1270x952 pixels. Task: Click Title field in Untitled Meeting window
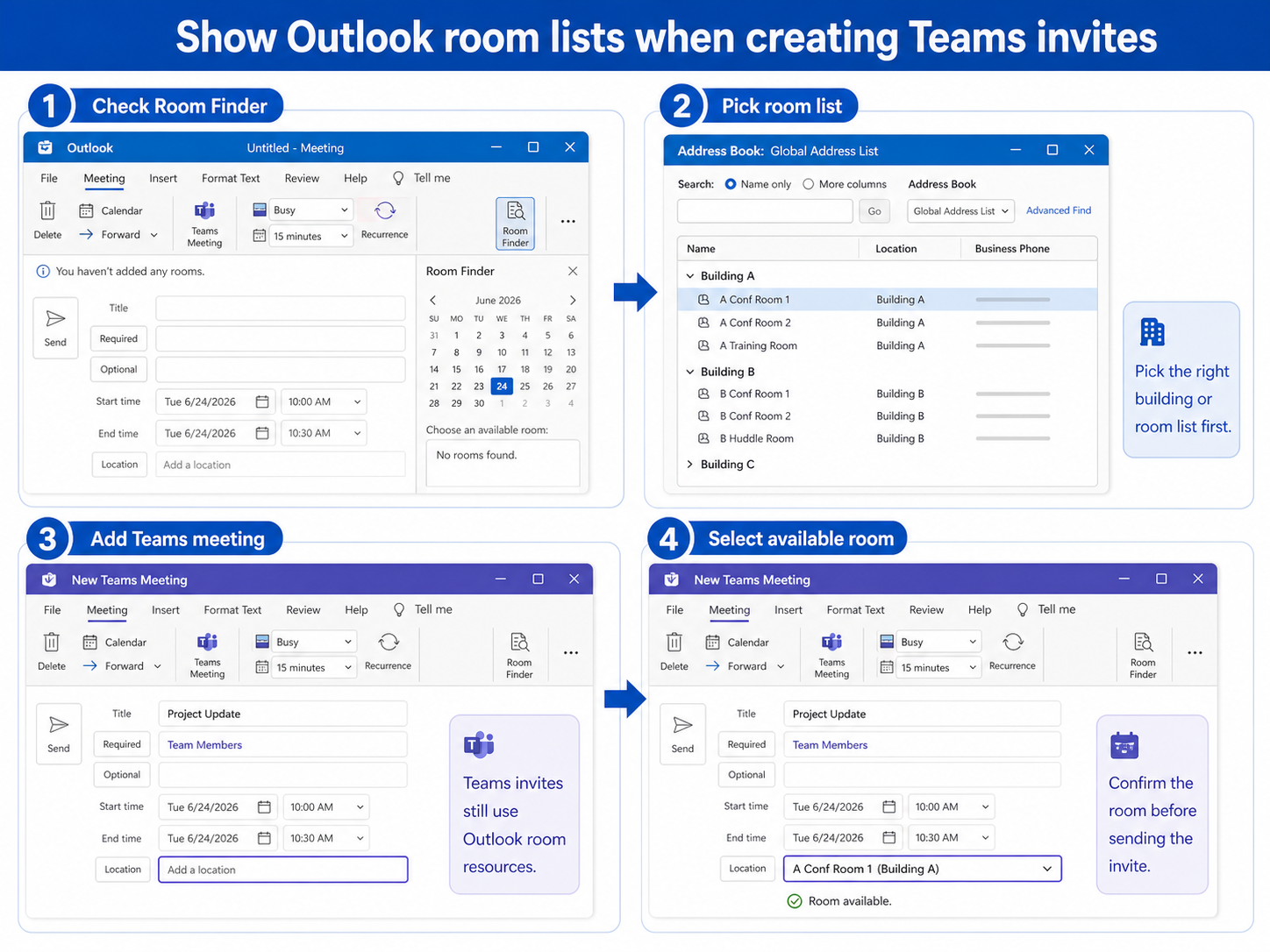click(x=281, y=308)
